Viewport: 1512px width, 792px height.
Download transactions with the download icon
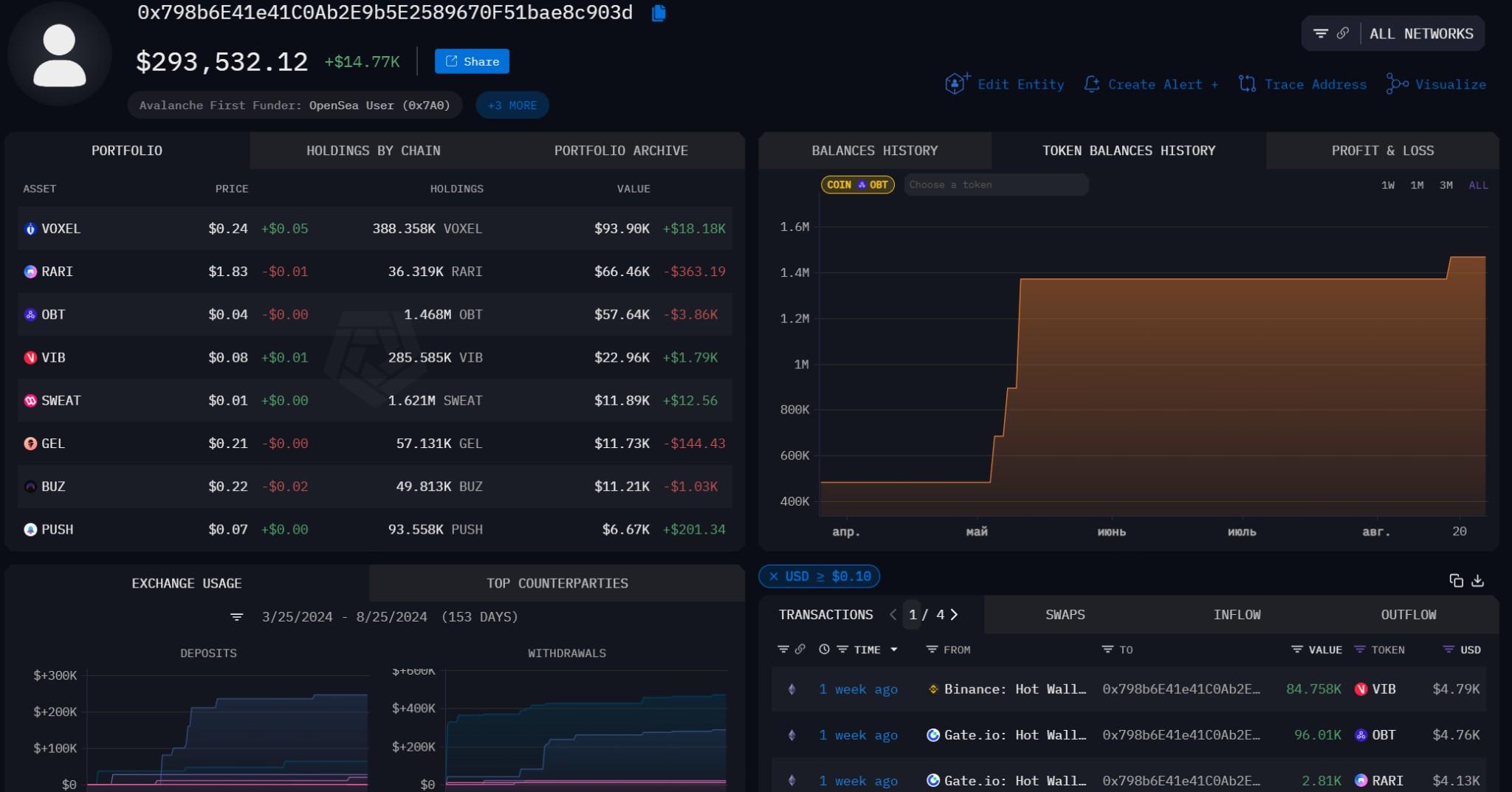1477,581
